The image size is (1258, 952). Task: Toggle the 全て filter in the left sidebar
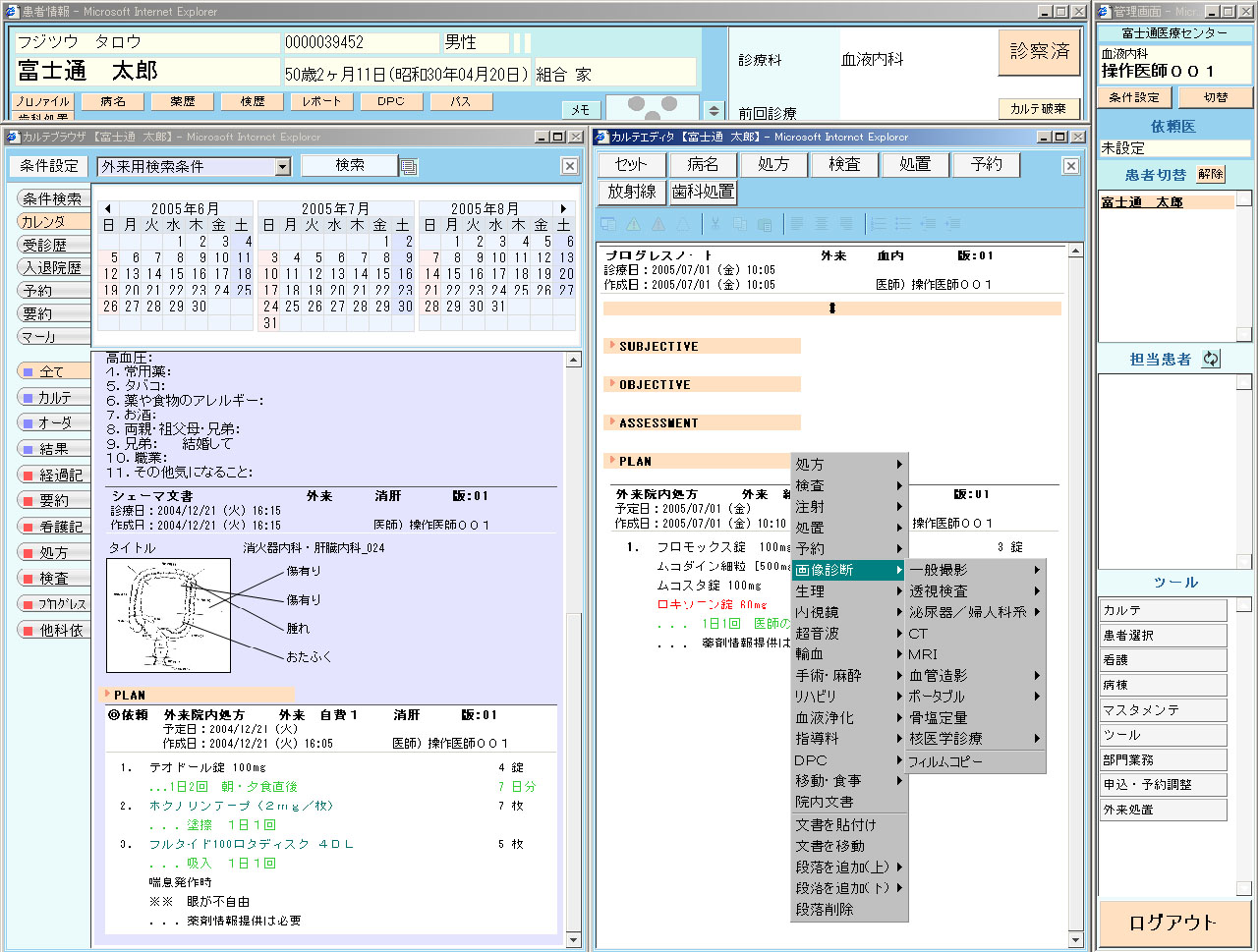pos(51,371)
